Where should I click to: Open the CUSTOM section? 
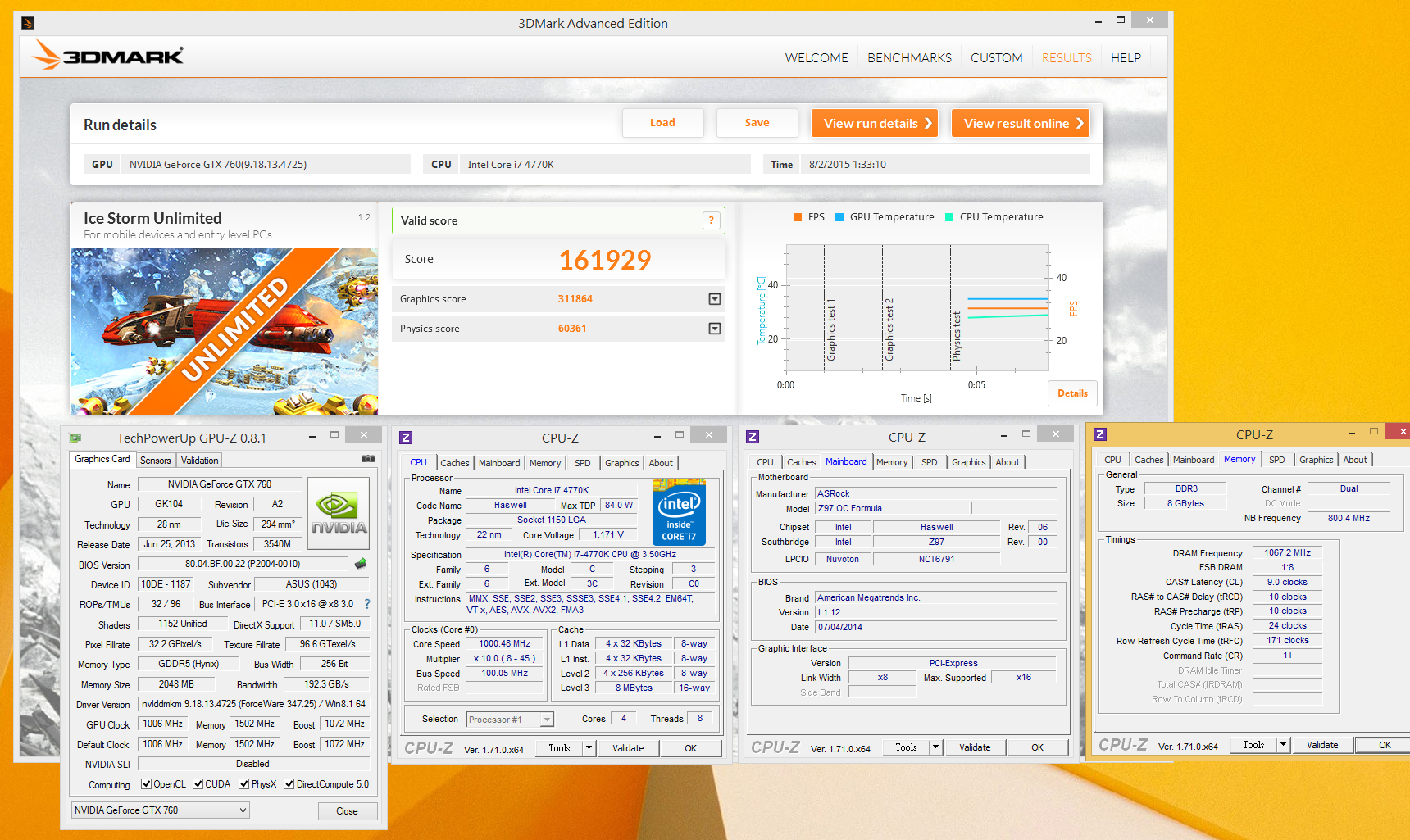point(997,58)
